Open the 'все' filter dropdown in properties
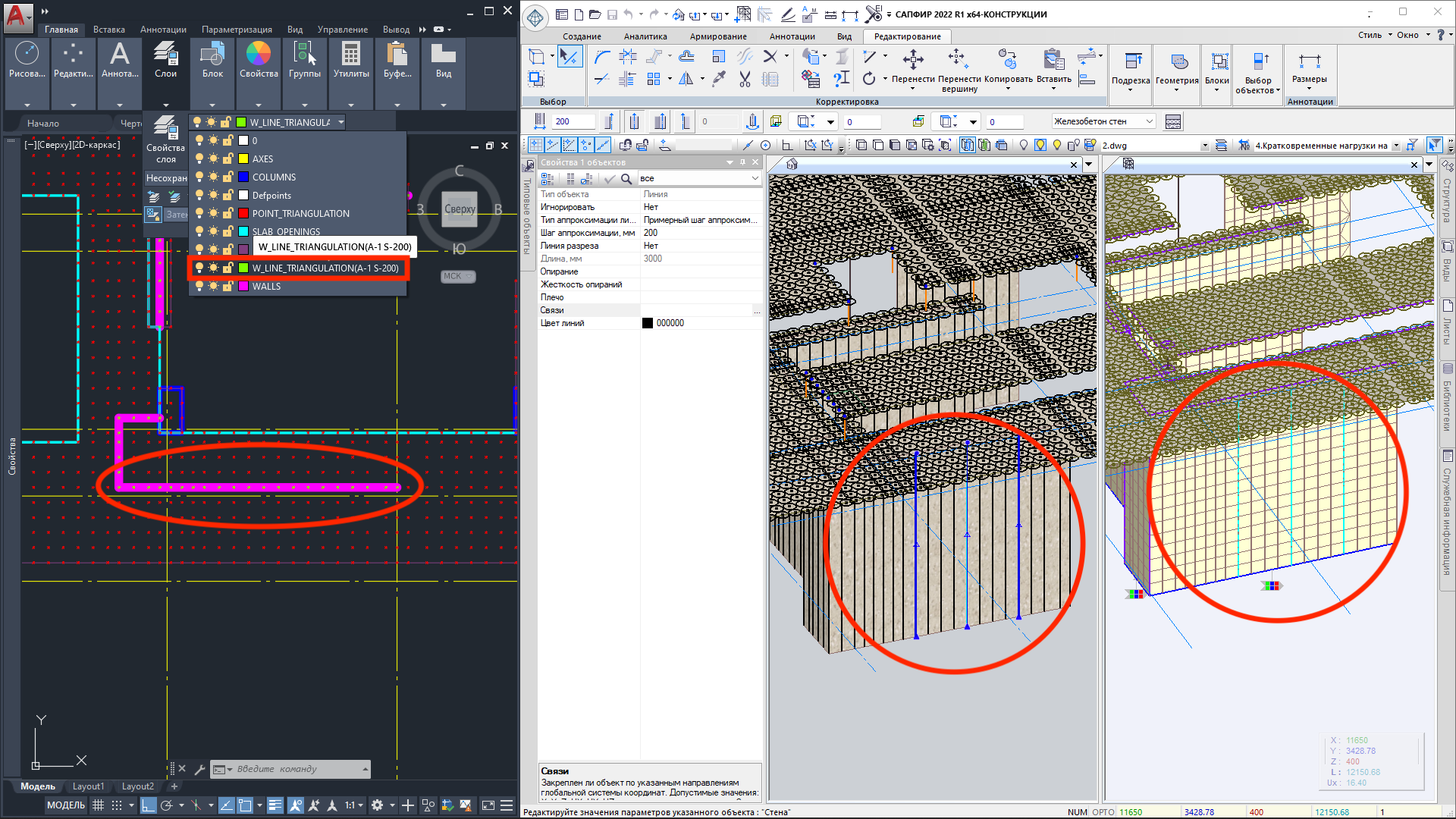Screen dimensions: 1456x819 point(755,178)
